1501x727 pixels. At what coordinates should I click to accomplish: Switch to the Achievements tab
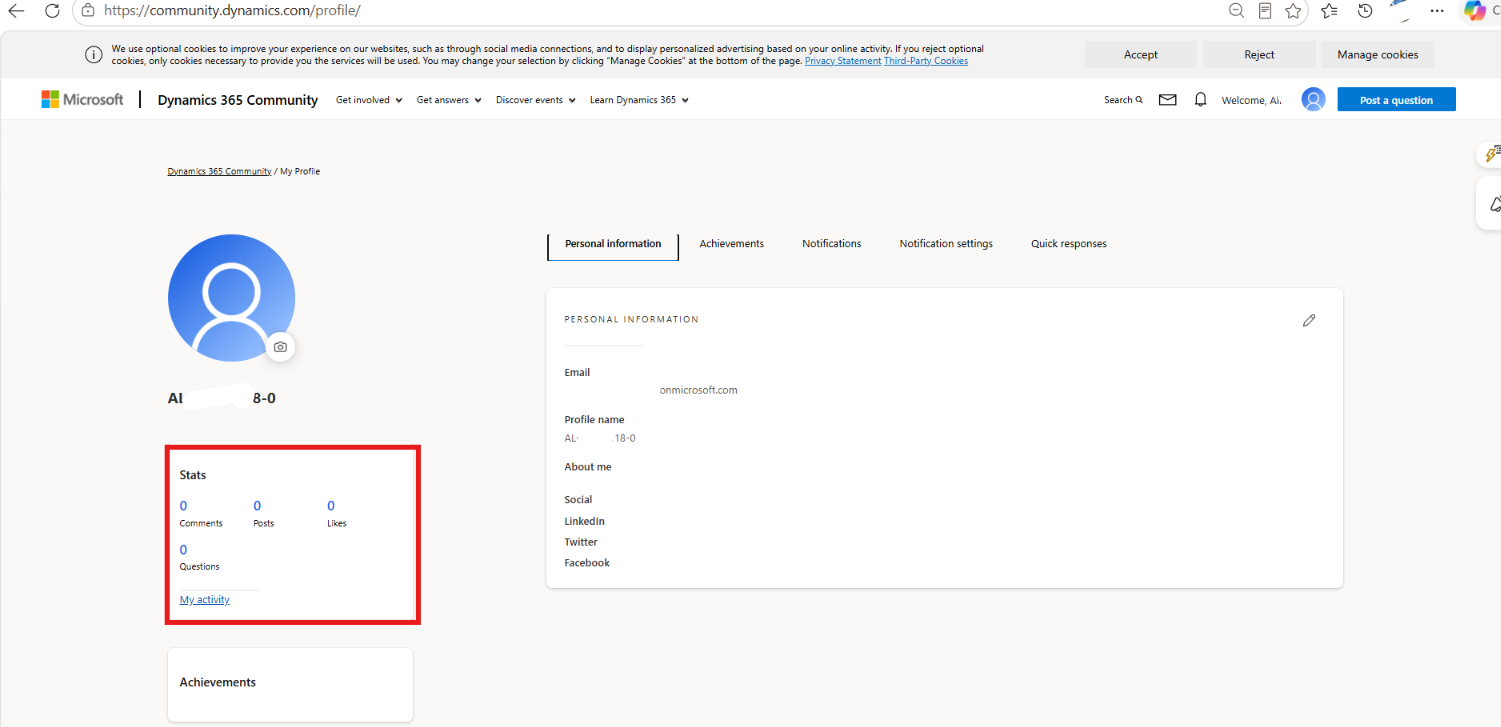732,244
